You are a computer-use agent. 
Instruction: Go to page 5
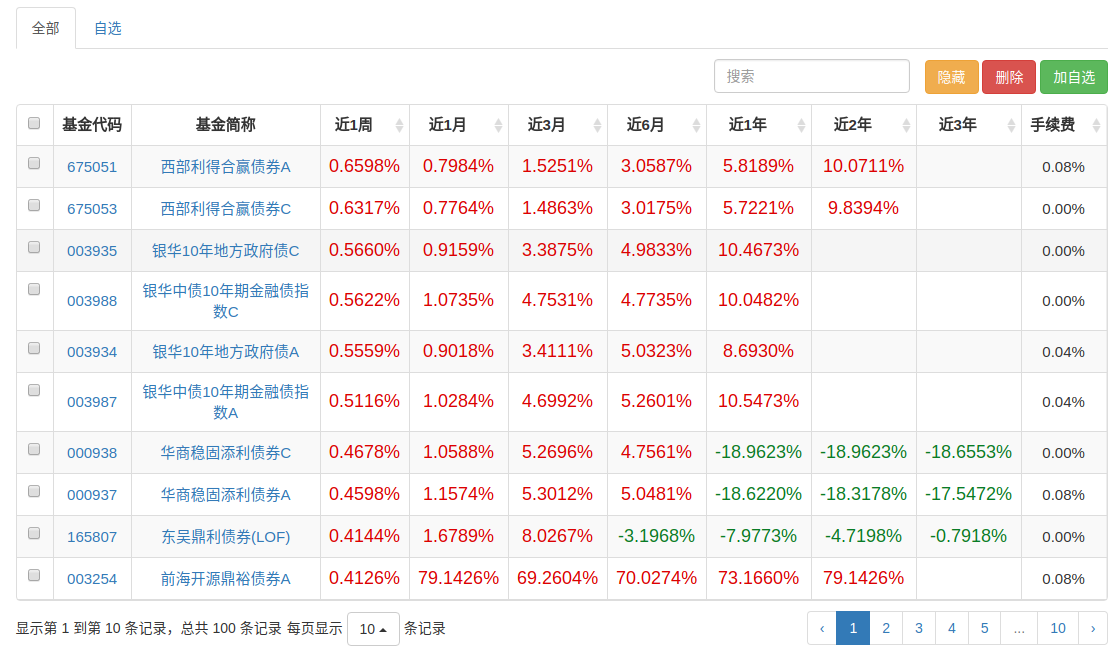984,628
